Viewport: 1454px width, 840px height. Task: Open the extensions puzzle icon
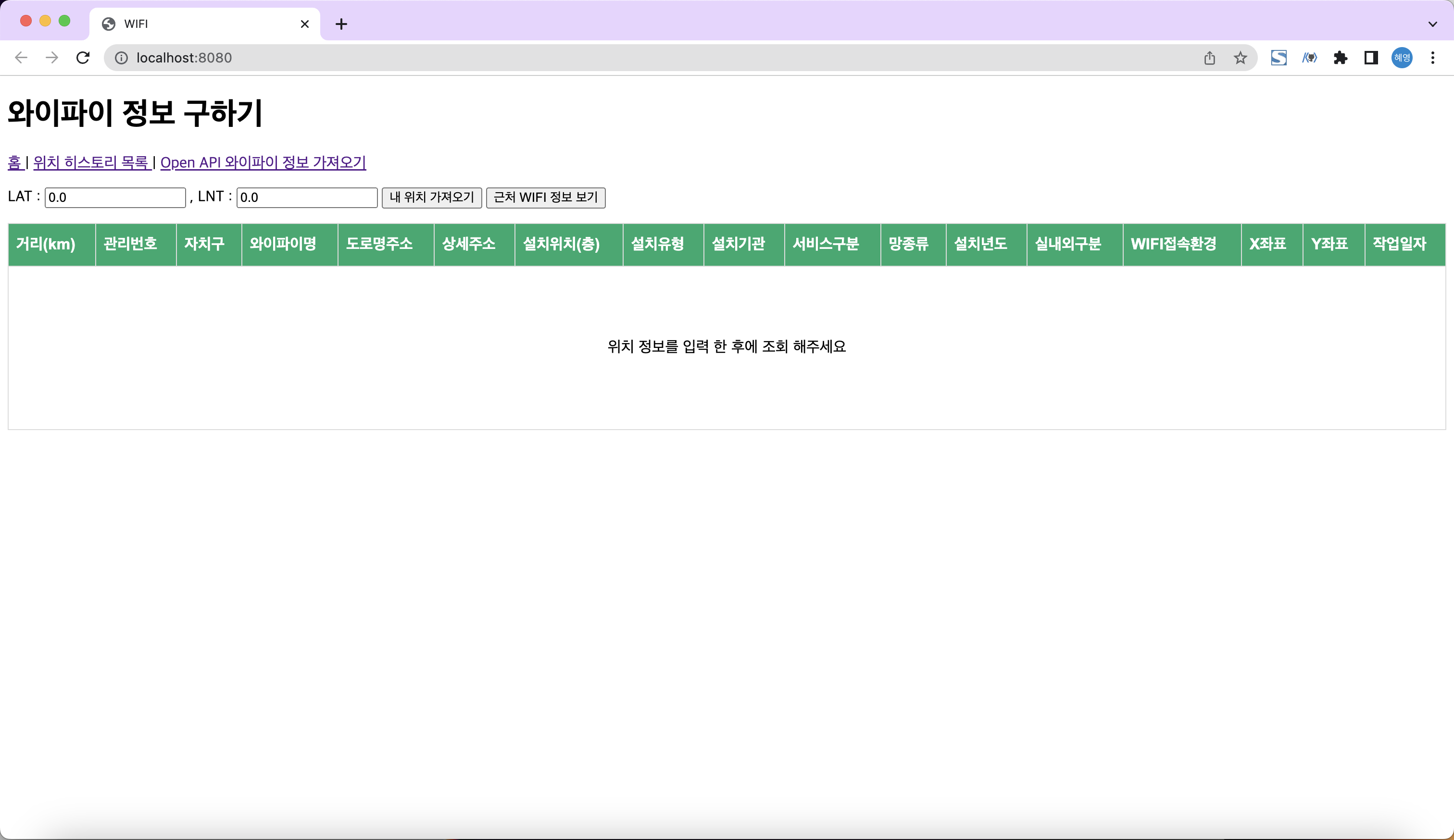point(1341,57)
